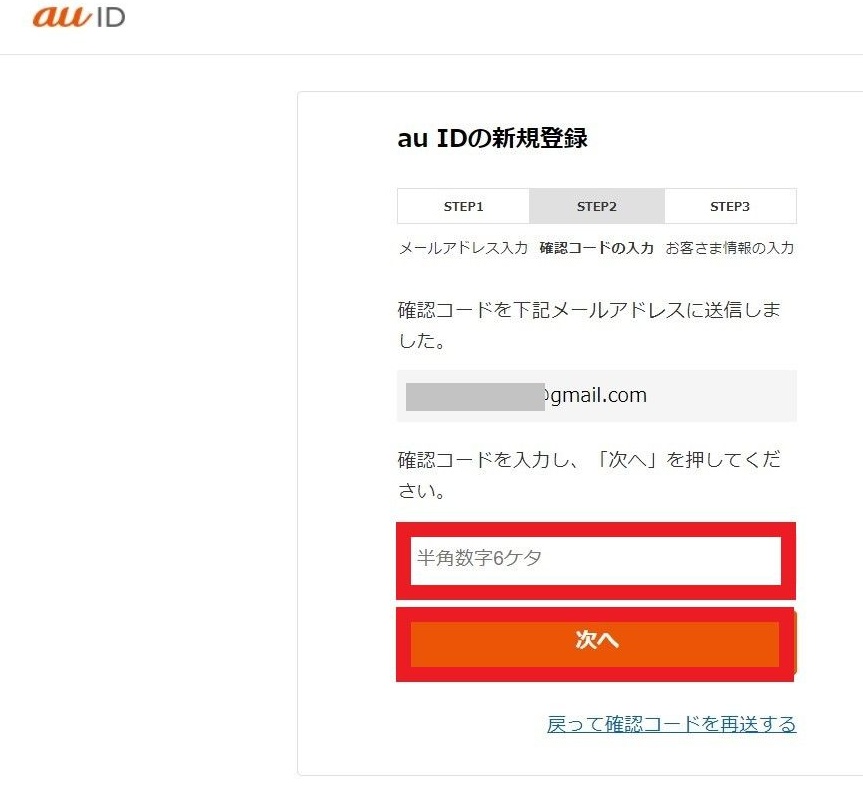863x809 pixels.
Task: Click the 確認コードを入力し instruction text
Action: coord(588,475)
